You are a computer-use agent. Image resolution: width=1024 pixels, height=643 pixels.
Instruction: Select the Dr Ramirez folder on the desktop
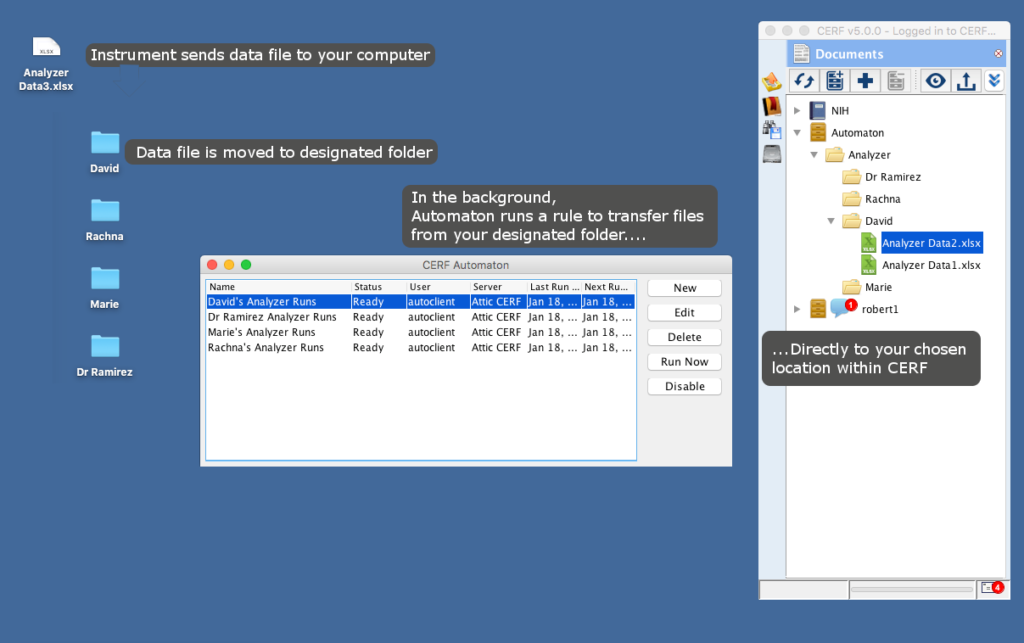[104, 356]
